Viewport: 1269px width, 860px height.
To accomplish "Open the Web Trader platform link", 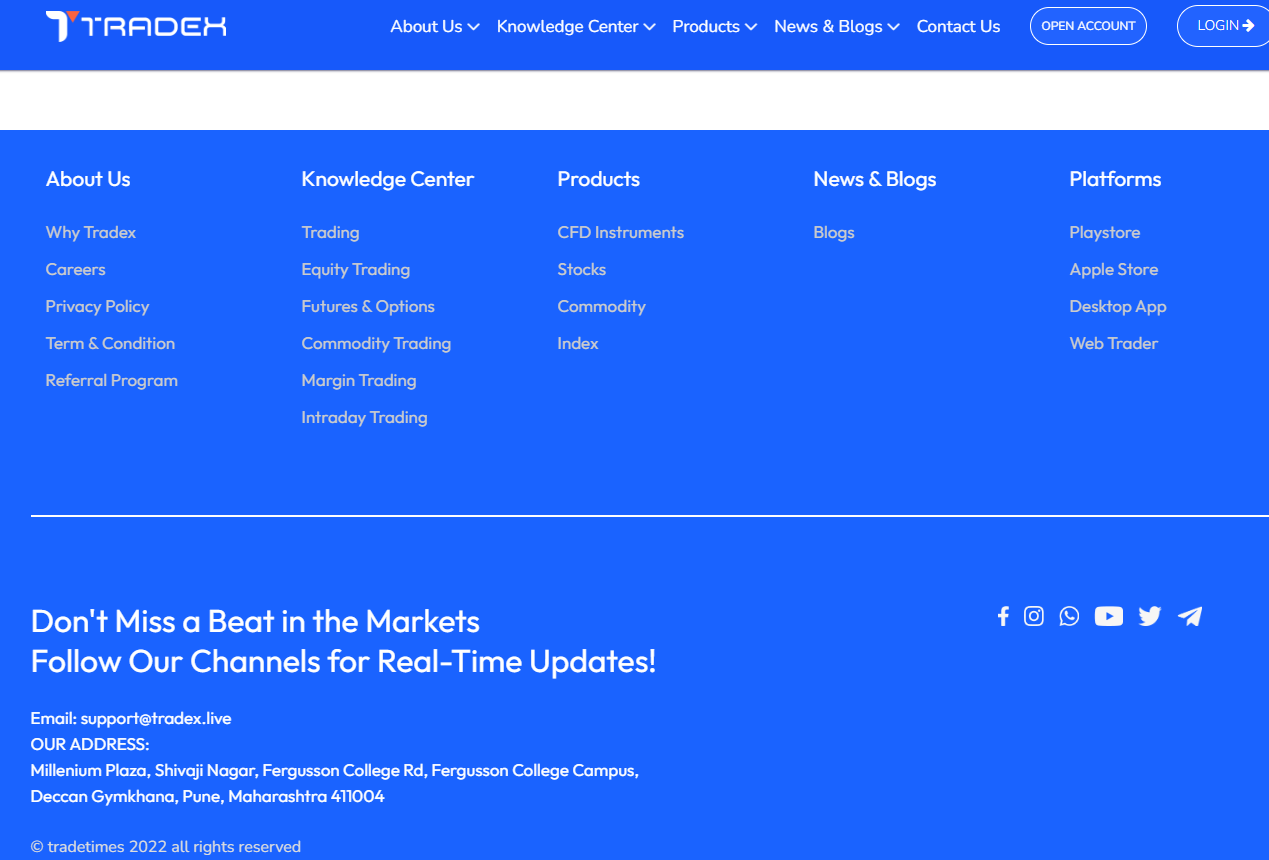I will pos(1114,343).
